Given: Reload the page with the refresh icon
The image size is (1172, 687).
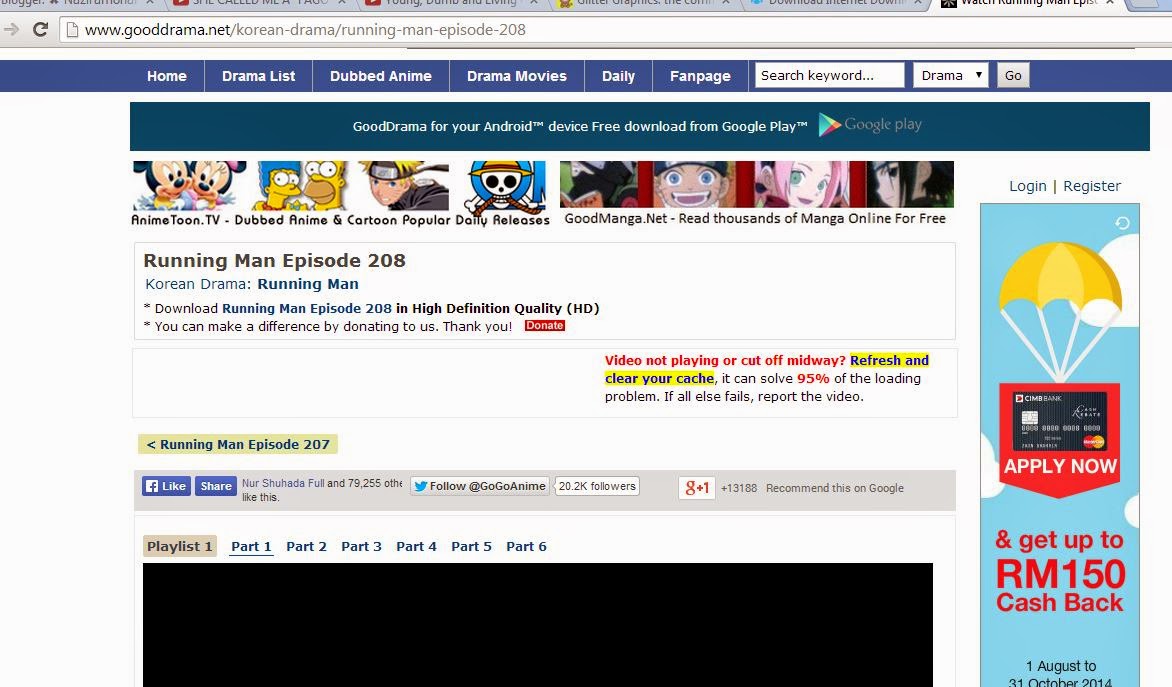Looking at the screenshot, I should click(x=40, y=29).
